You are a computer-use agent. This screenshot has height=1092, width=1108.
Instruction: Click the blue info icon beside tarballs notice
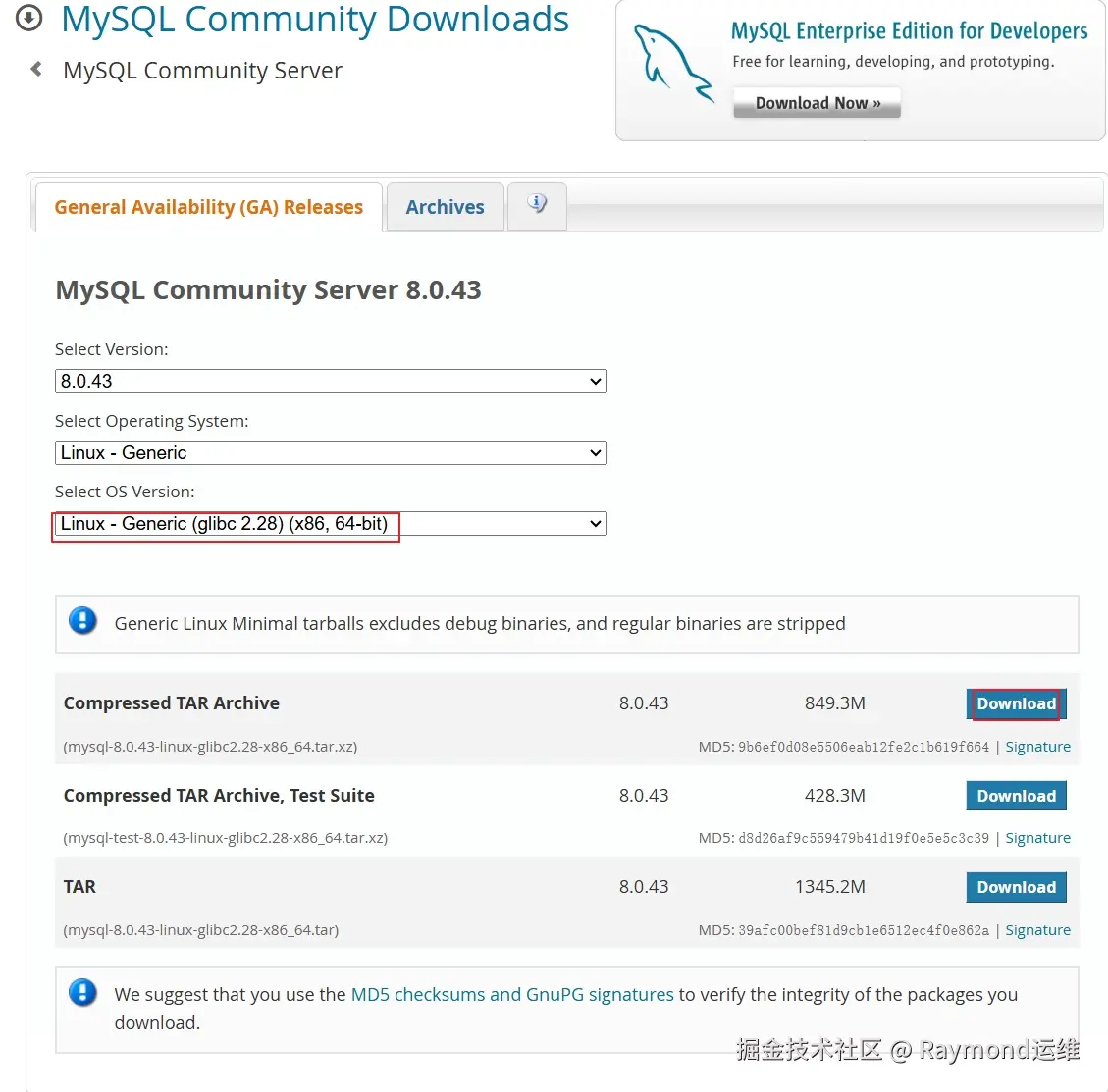click(82, 622)
